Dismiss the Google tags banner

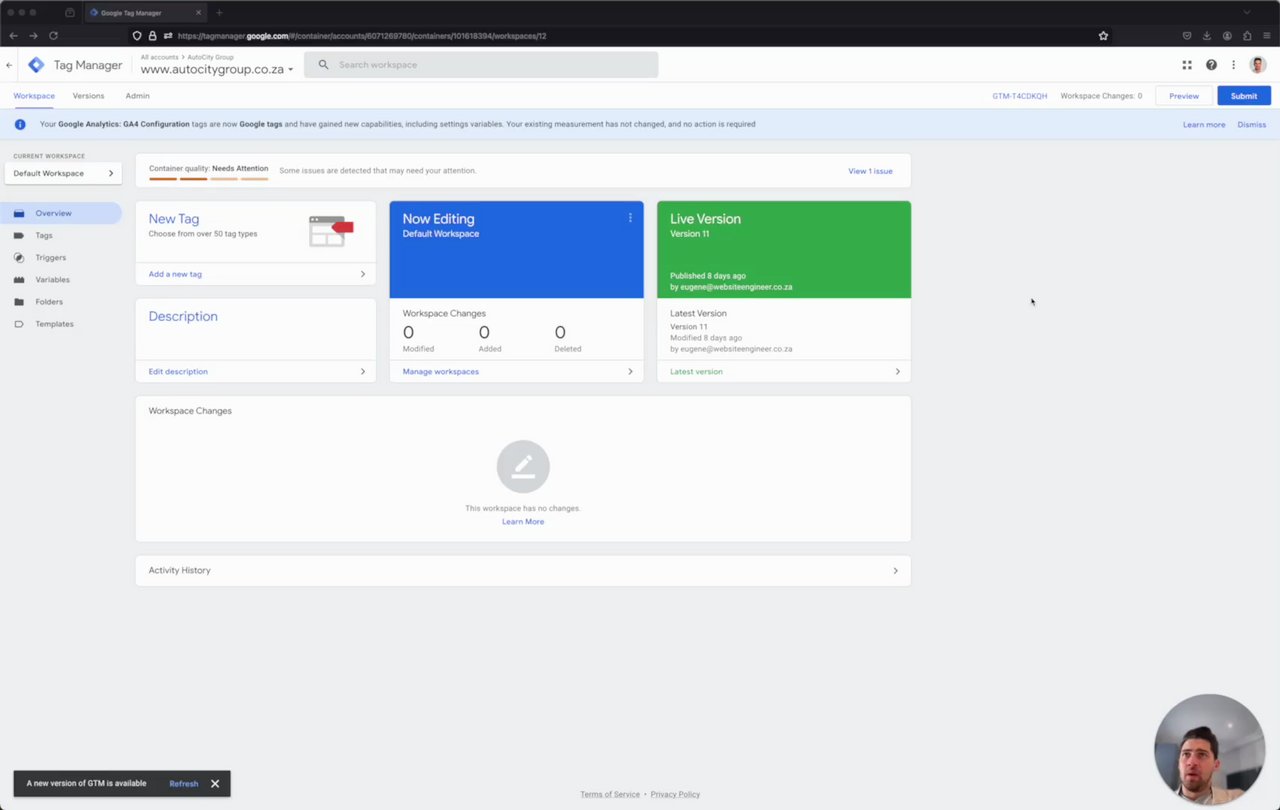(x=1252, y=125)
